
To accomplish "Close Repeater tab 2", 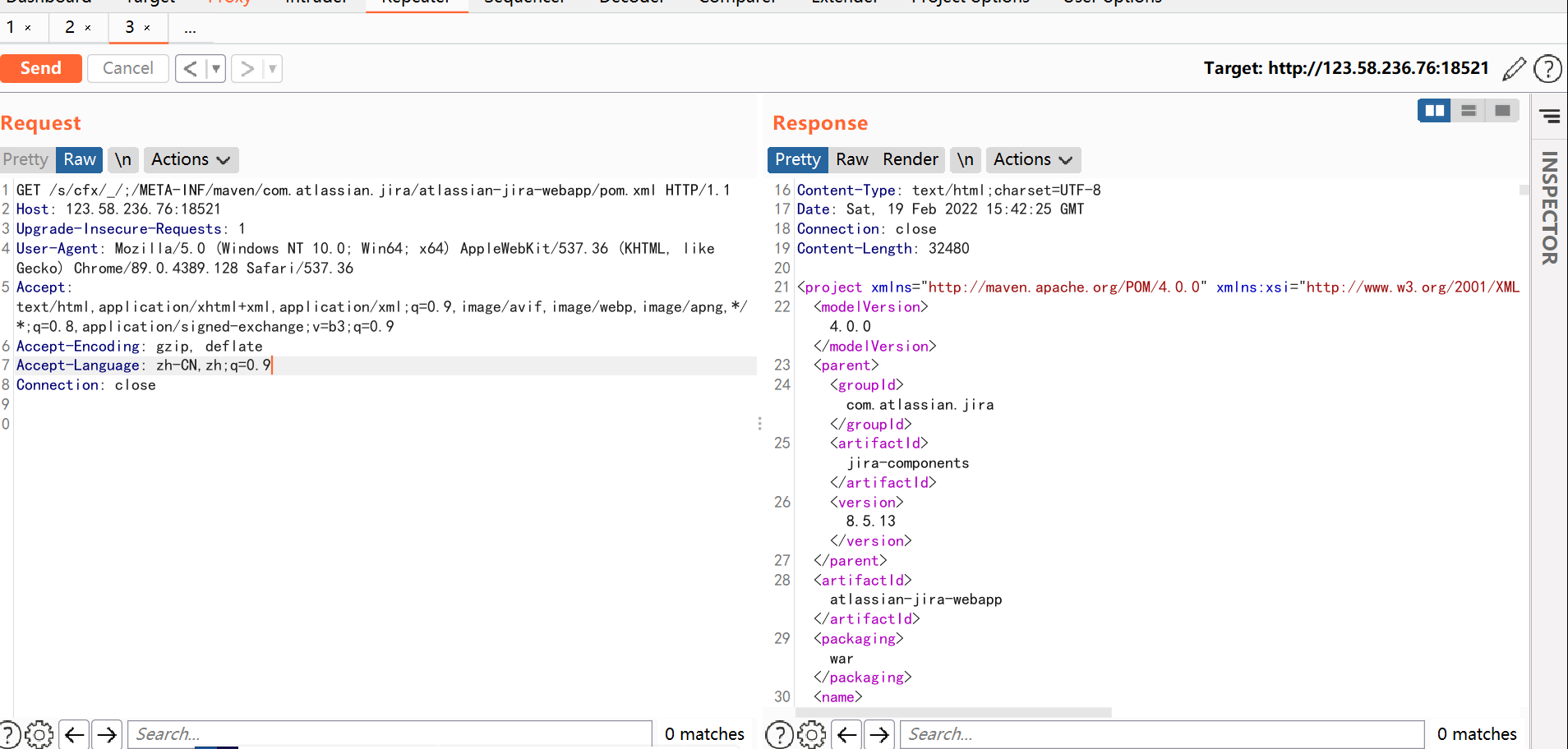I will point(88,28).
